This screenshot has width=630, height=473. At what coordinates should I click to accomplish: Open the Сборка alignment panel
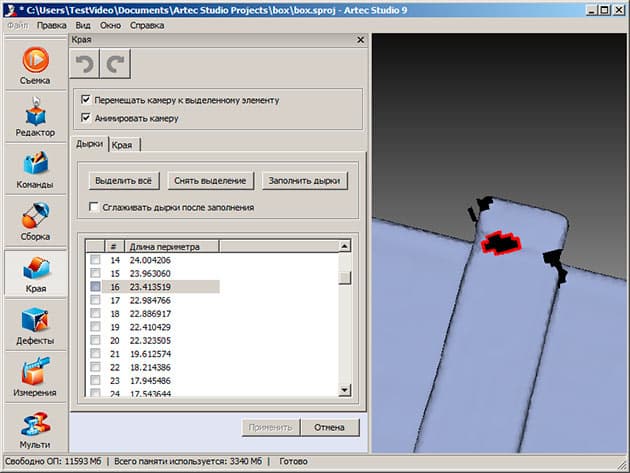(35, 221)
